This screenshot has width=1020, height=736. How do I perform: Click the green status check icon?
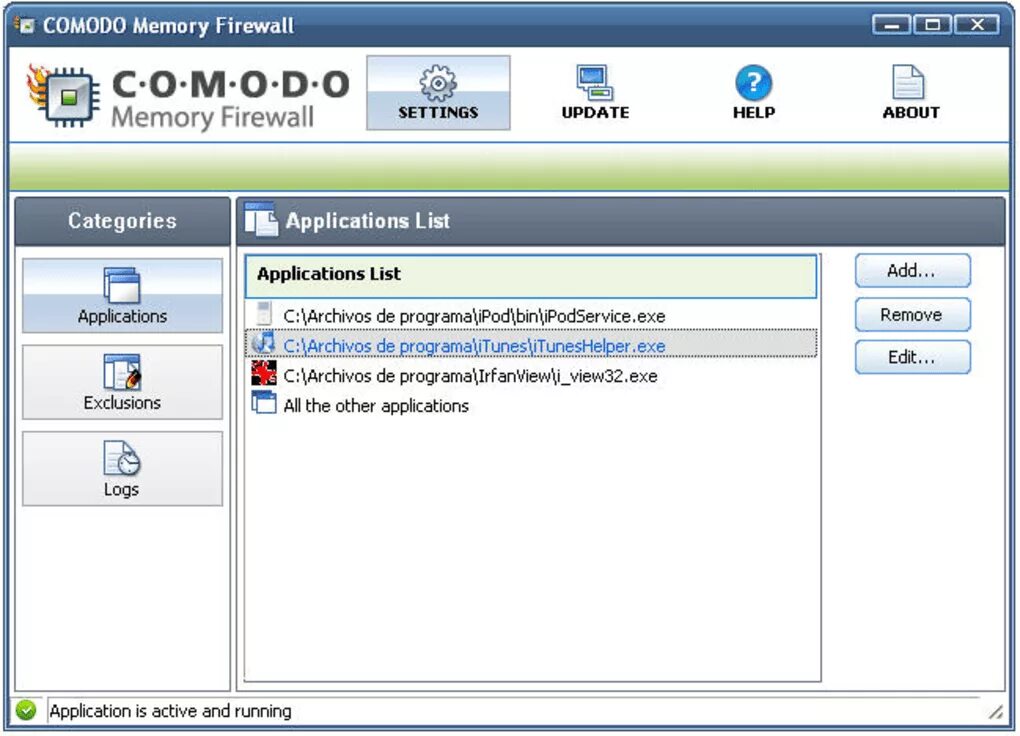click(27, 711)
